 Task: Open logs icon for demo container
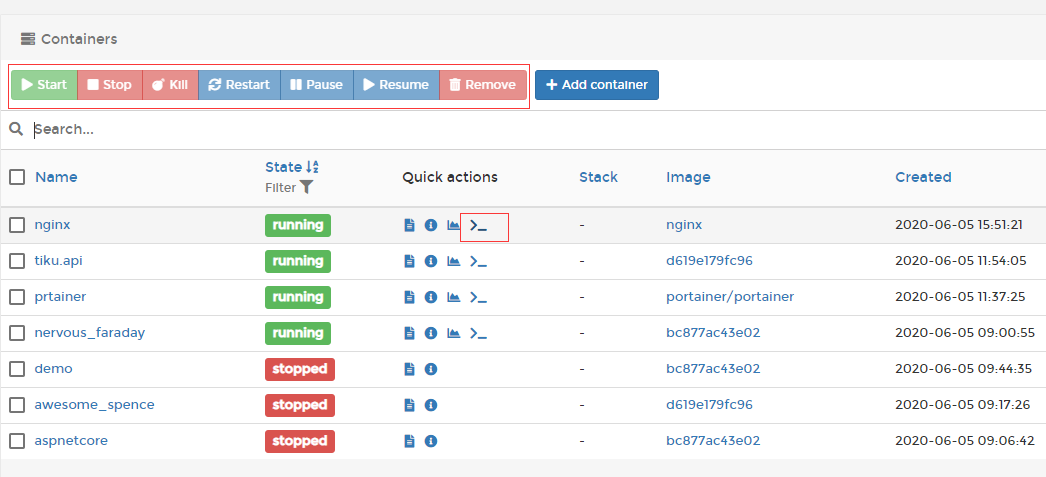coord(409,370)
